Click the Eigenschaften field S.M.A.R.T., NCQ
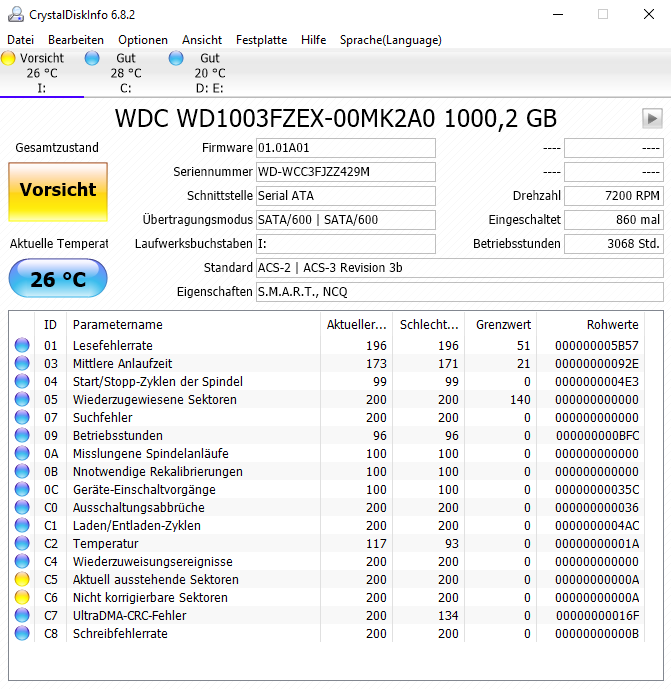The width and height of the screenshot is (671, 689). tap(460, 292)
